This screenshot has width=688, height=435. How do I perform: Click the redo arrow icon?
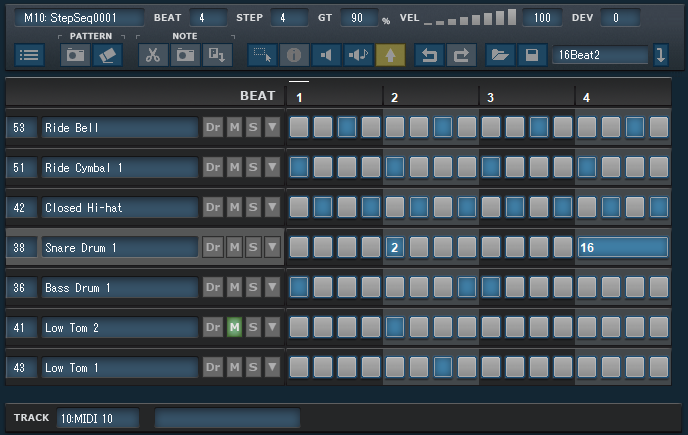tap(461, 55)
